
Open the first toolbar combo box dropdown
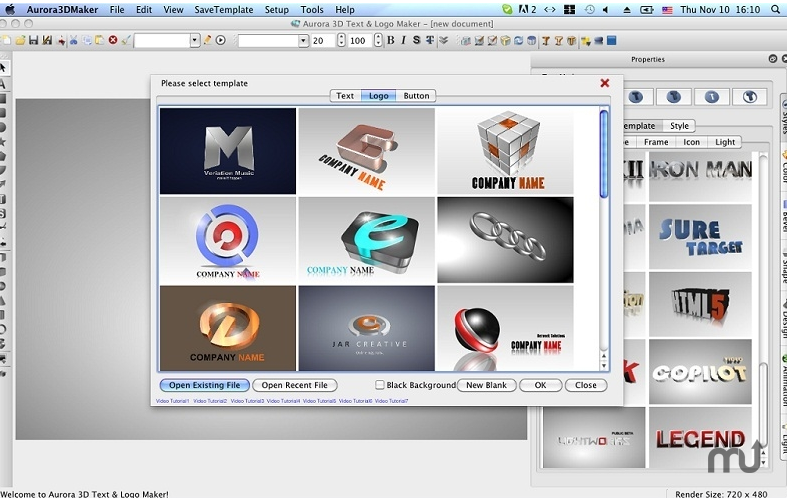195,41
